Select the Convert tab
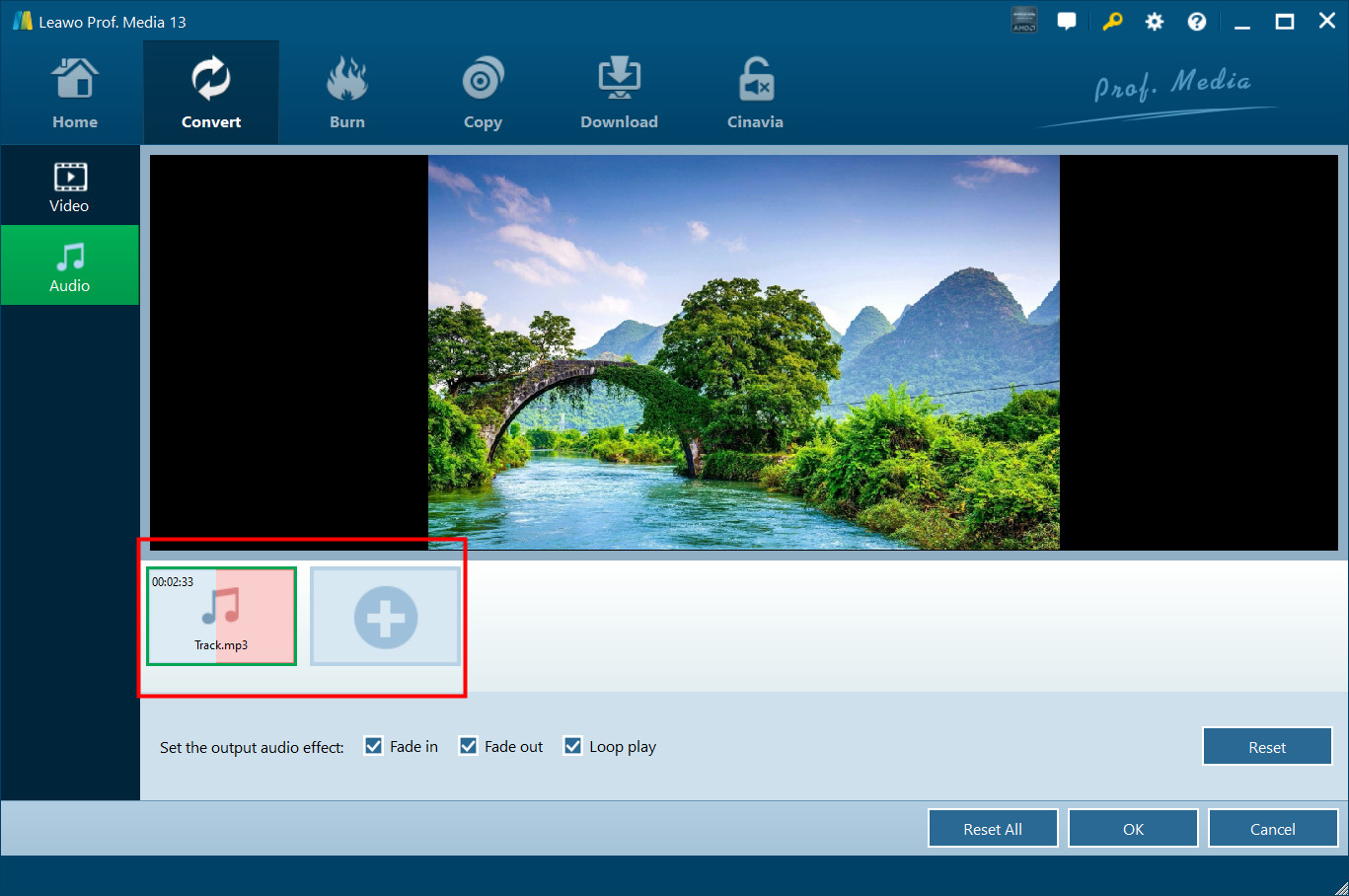Image resolution: width=1349 pixels, height=896 pixels. pyautogui.click(x=211, y=95)
